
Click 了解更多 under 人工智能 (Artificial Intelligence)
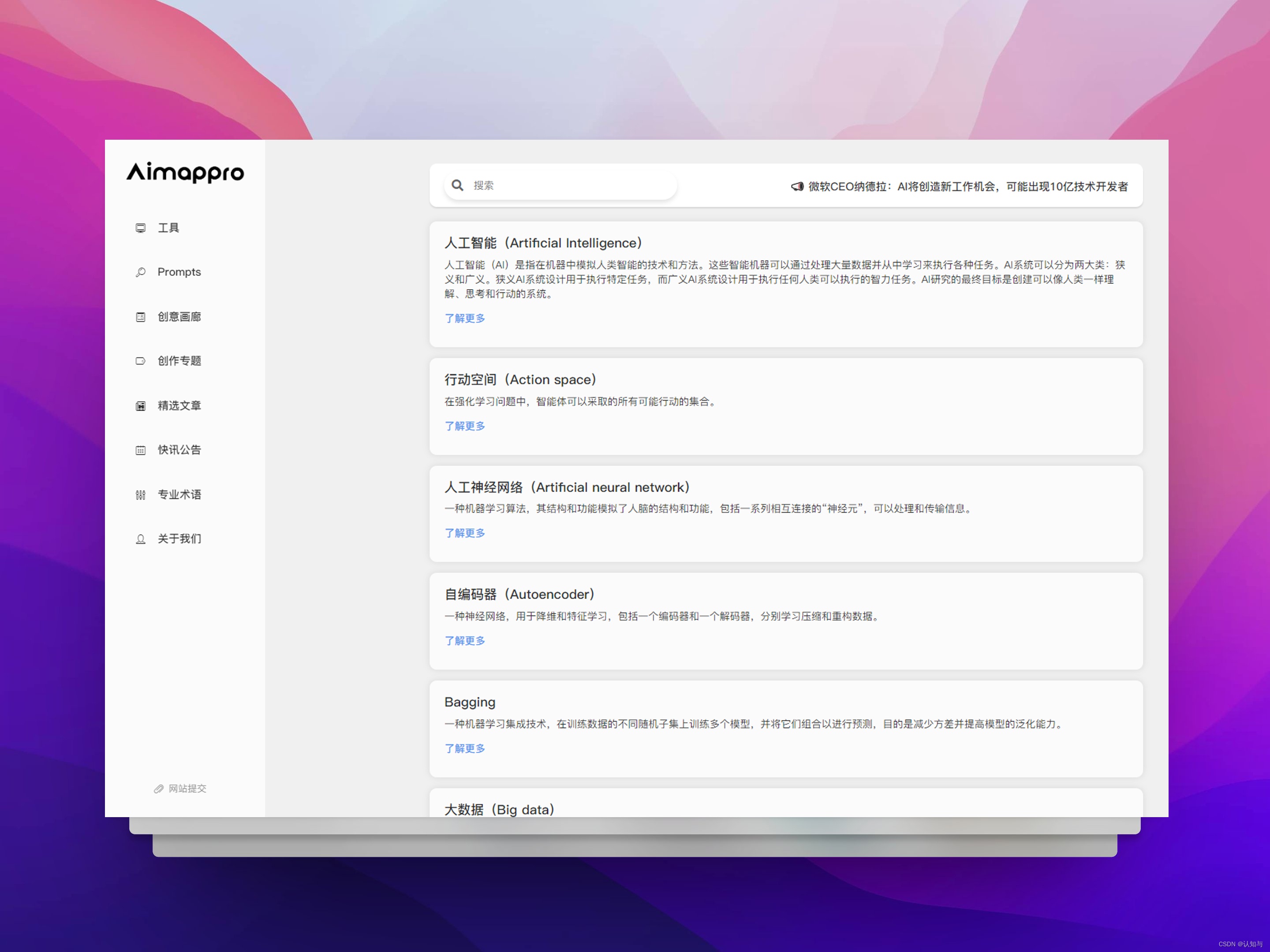pyautogui.click(x=464, y=319)
